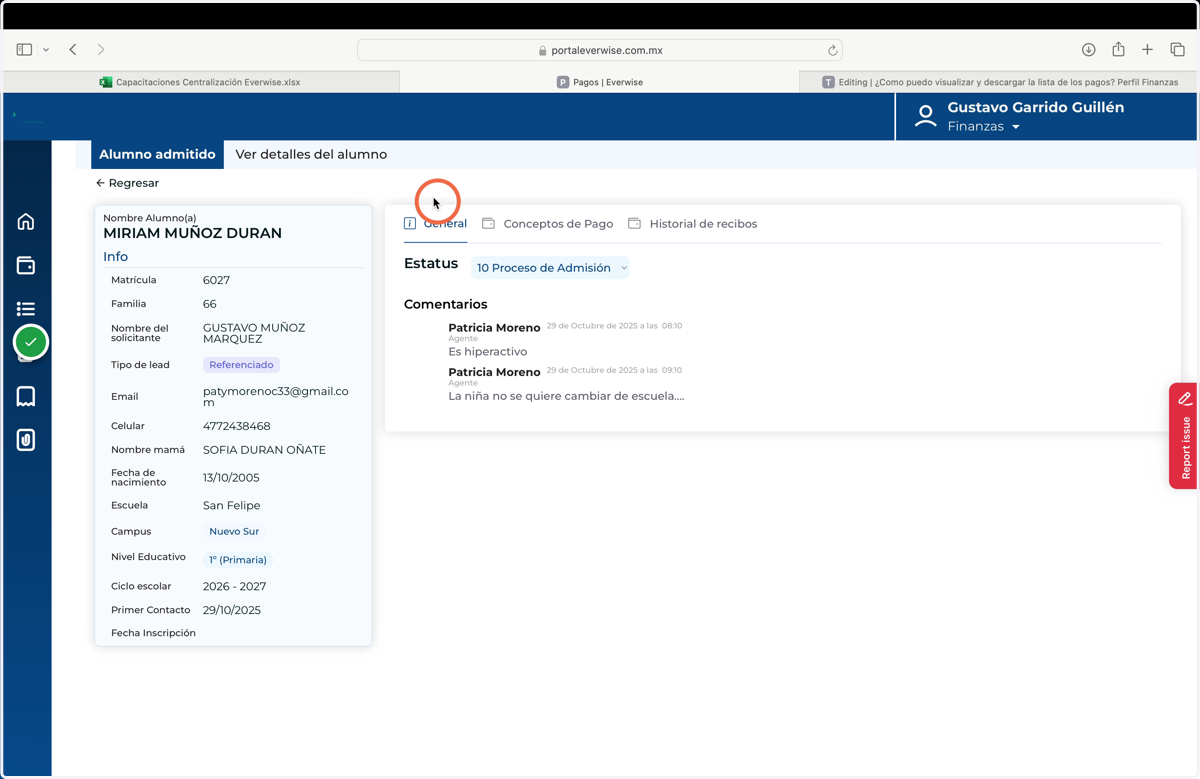Click the Comentarios section heading

[445, 304]
